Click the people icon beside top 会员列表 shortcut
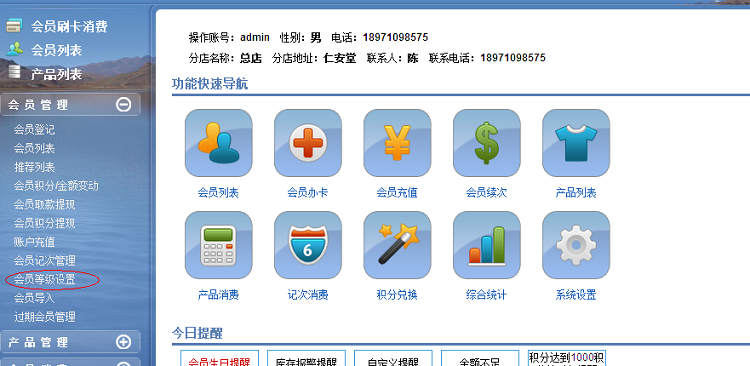The image size is (750, 366). (14, 49)
